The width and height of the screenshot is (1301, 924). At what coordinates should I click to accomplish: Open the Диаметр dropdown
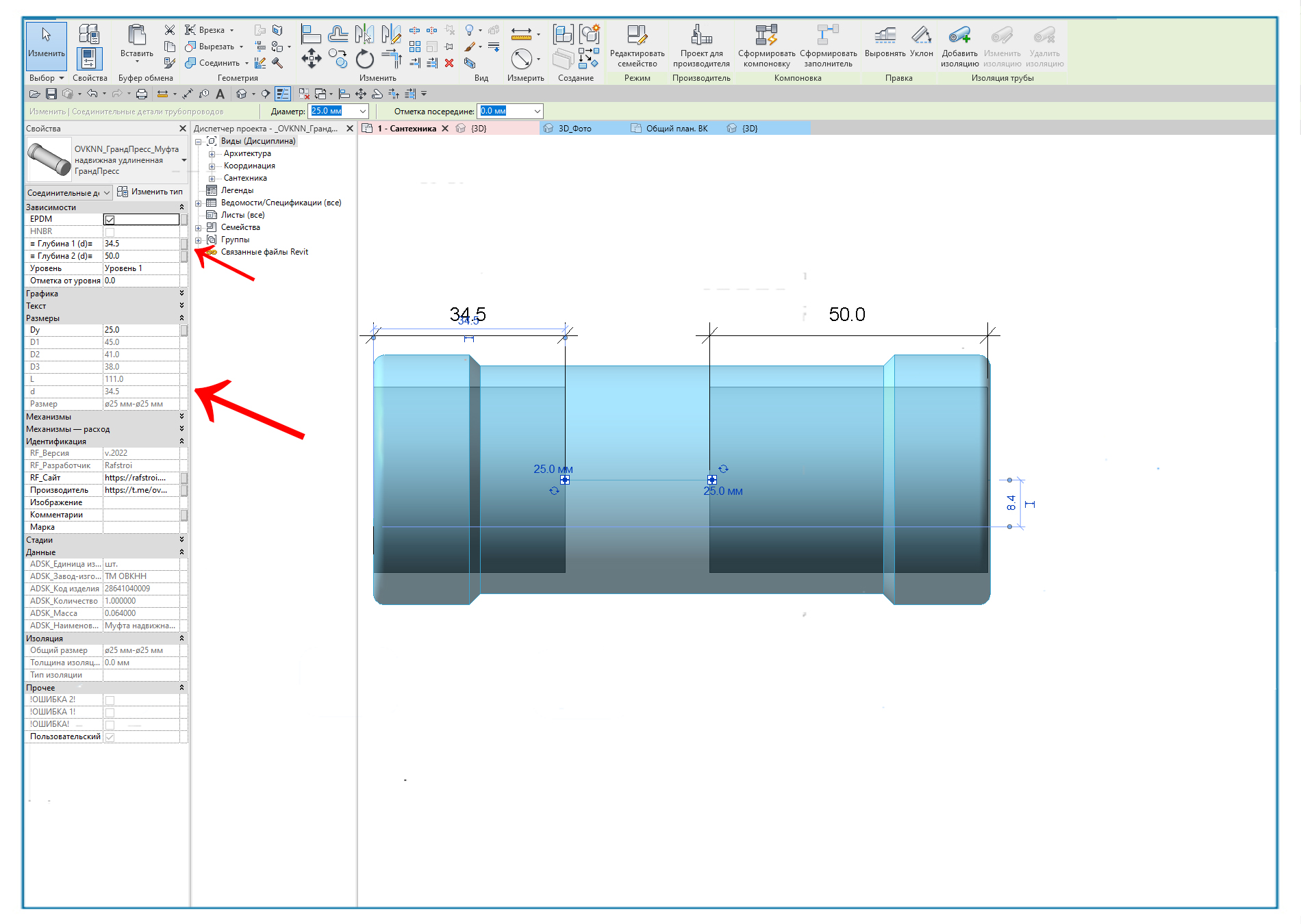tap(363, 111)
